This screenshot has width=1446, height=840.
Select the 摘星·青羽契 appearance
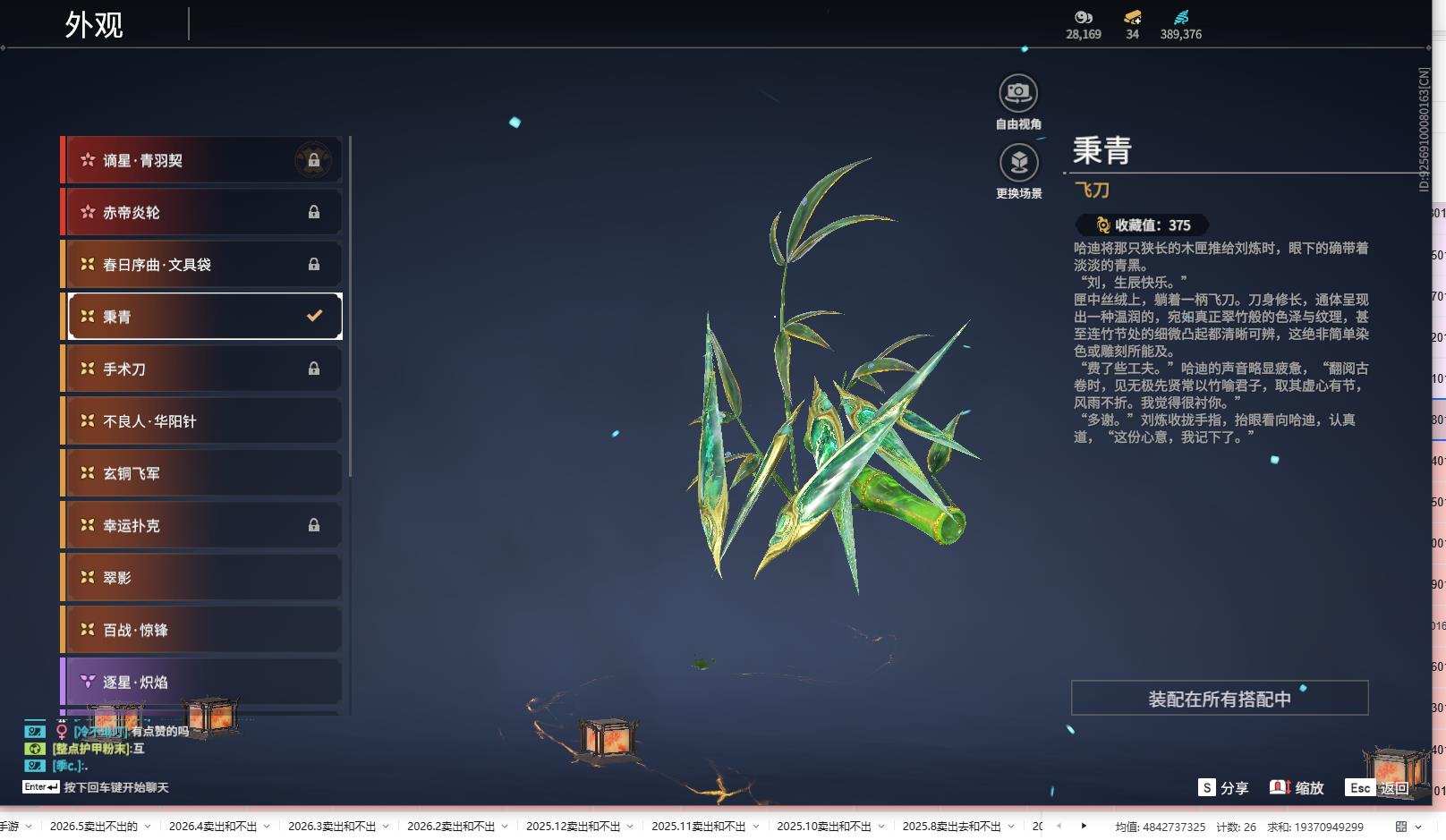(x=201, y=160)
